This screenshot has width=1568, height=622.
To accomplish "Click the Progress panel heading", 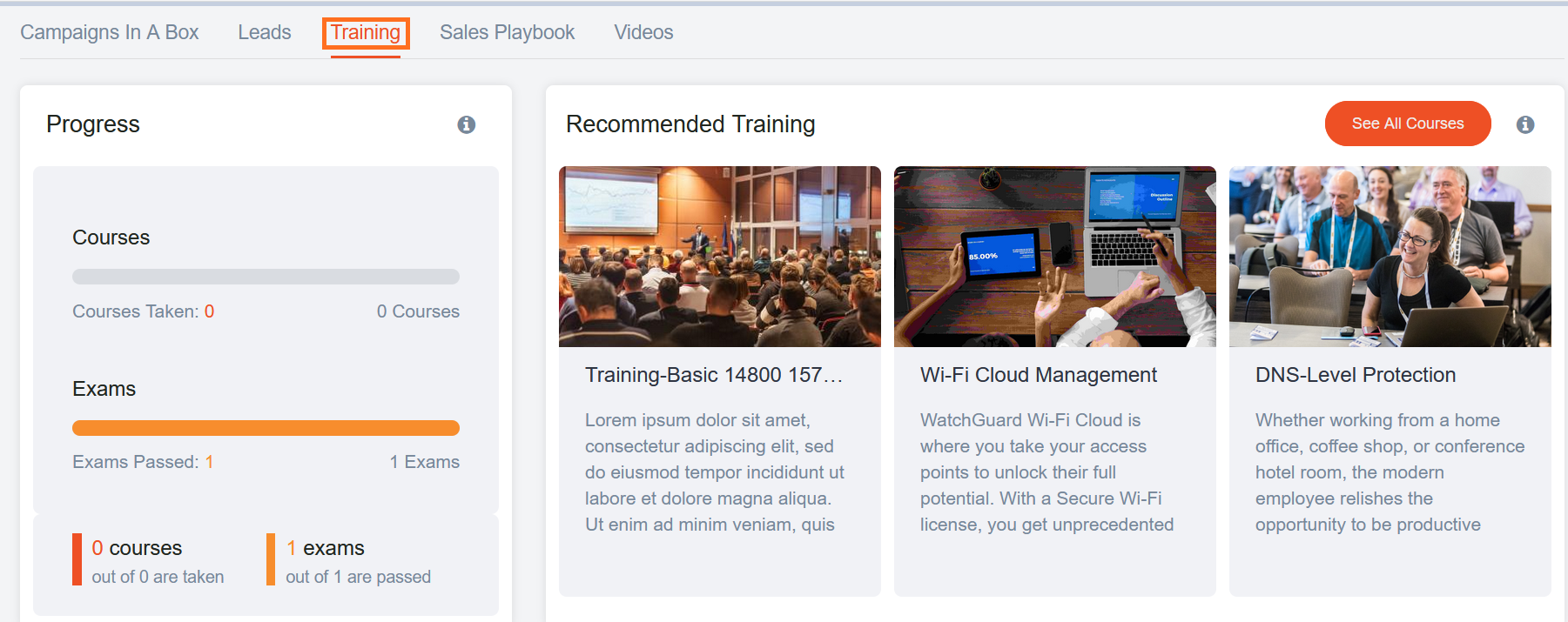I will [93, 124].
